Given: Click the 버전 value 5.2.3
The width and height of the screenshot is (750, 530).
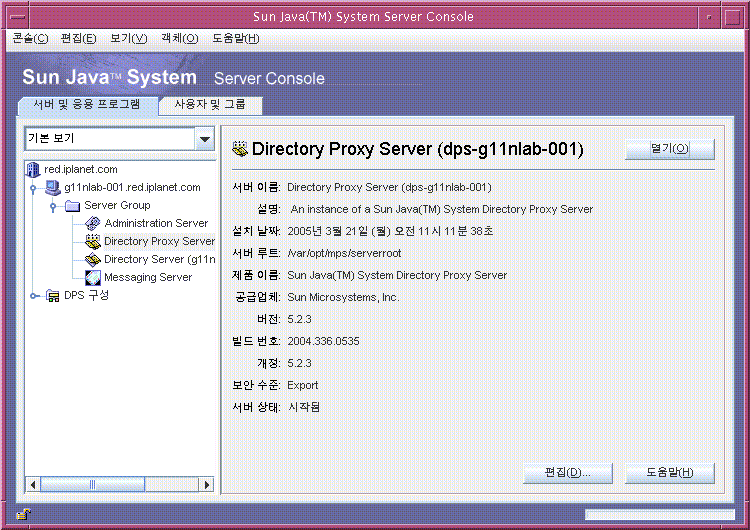Looking at the screenshot, I should 299,320.
